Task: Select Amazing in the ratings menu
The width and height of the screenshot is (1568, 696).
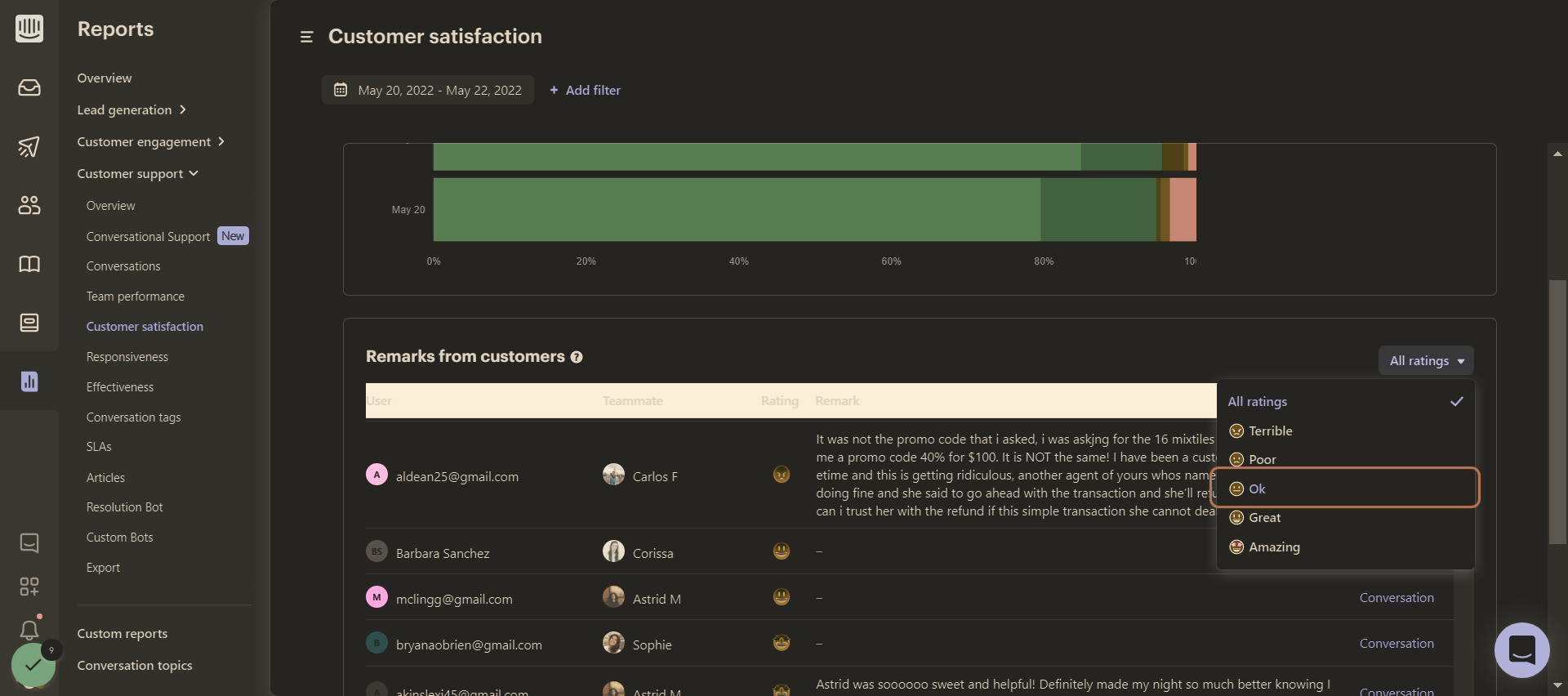Action: (1346, 547)
